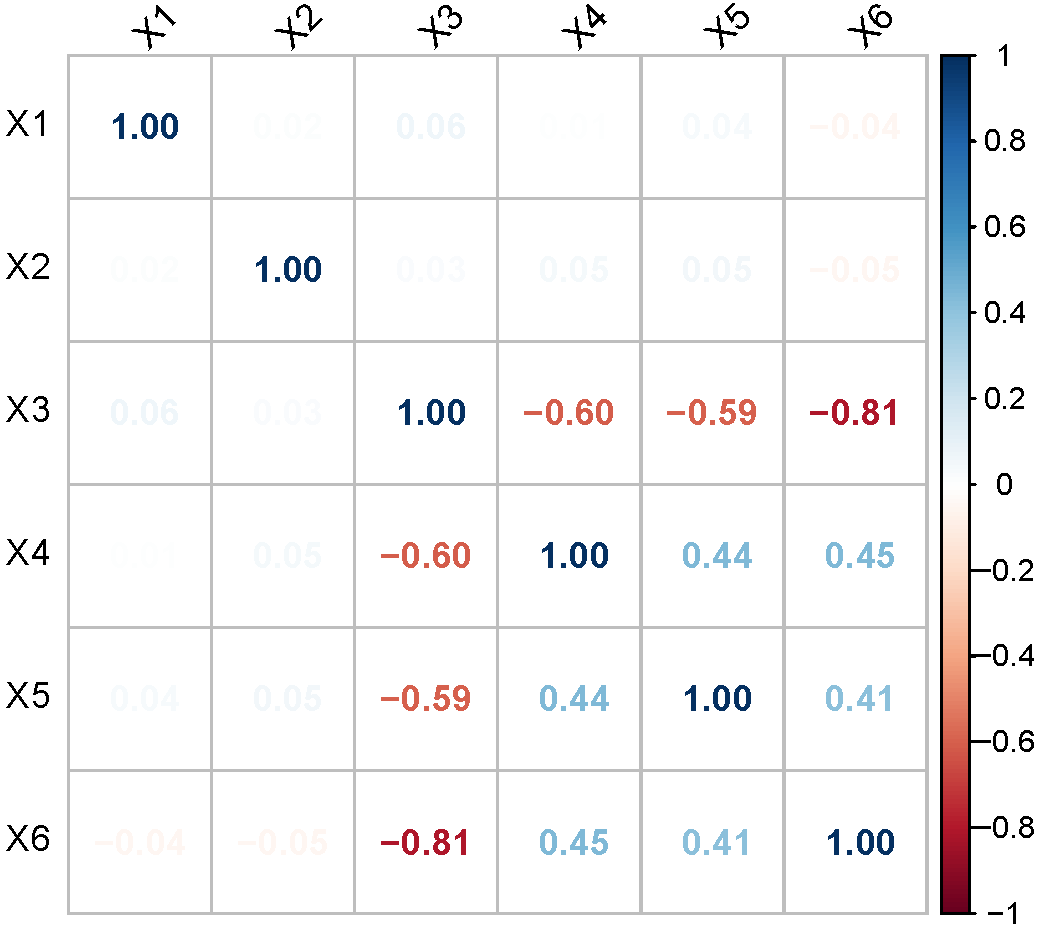Select the X6 row, X3 column cell showing −0.81

426,842
